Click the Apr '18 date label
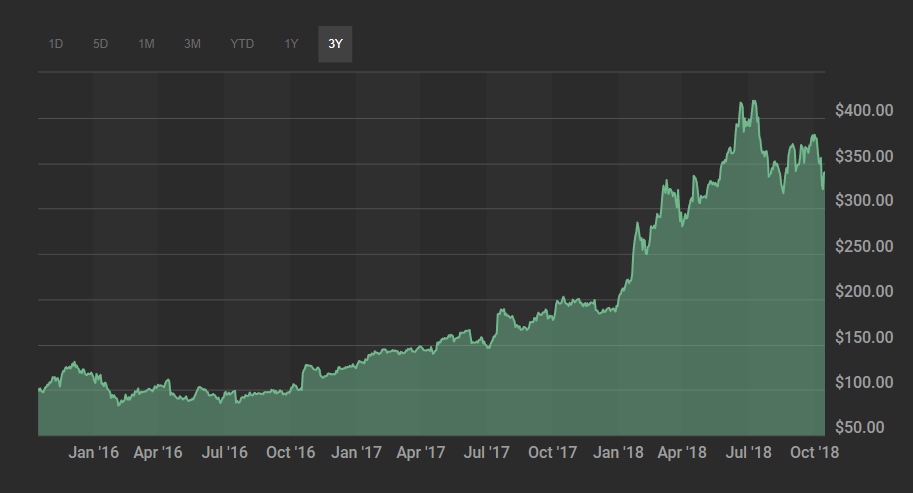The image size is (913, 493). (x=682, y=453)
